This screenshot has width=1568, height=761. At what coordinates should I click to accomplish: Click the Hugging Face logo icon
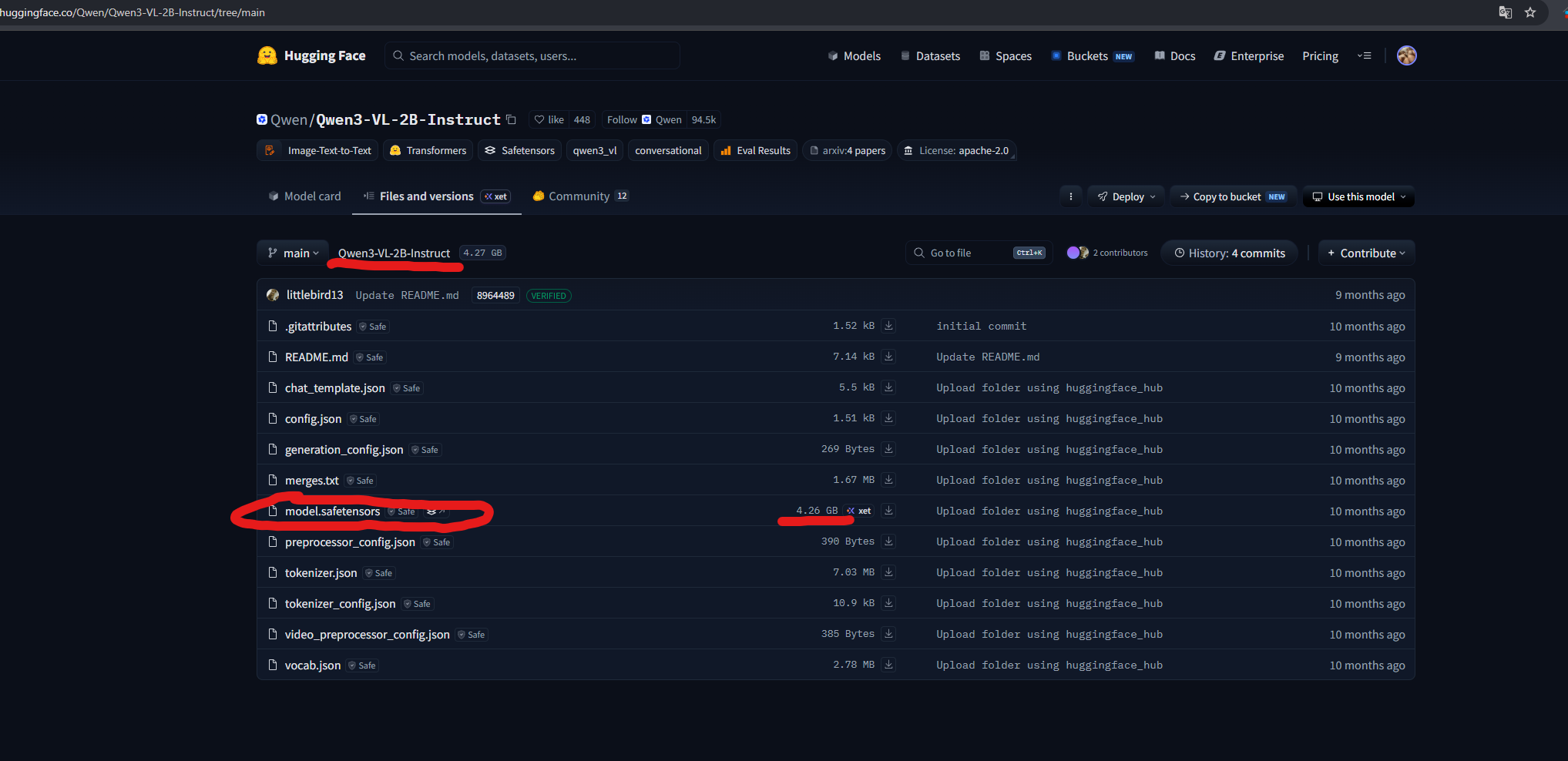(x=267, y=55)
